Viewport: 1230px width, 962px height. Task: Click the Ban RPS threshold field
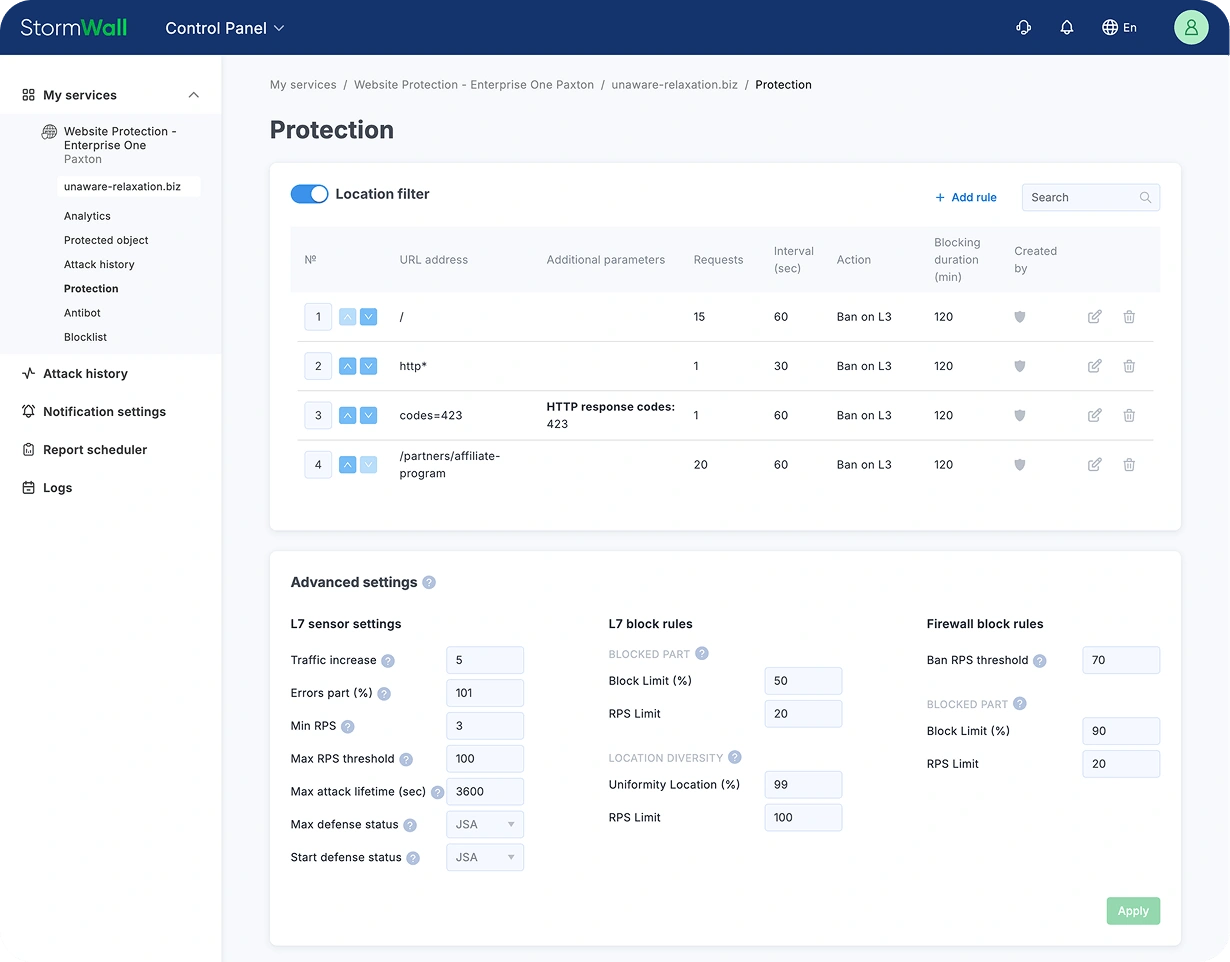pos(1121,660)
